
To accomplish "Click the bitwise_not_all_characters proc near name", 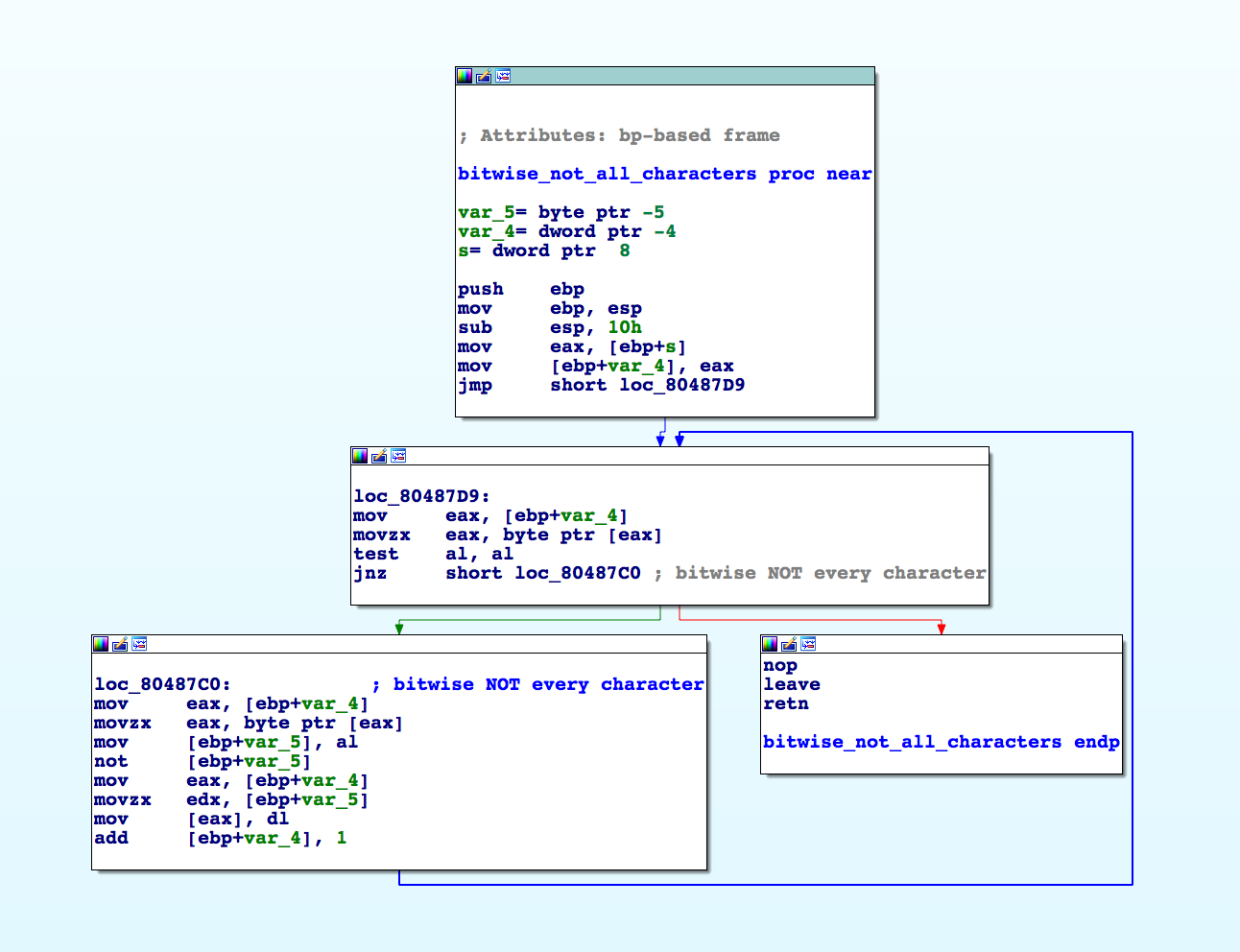I will [607, 174].
